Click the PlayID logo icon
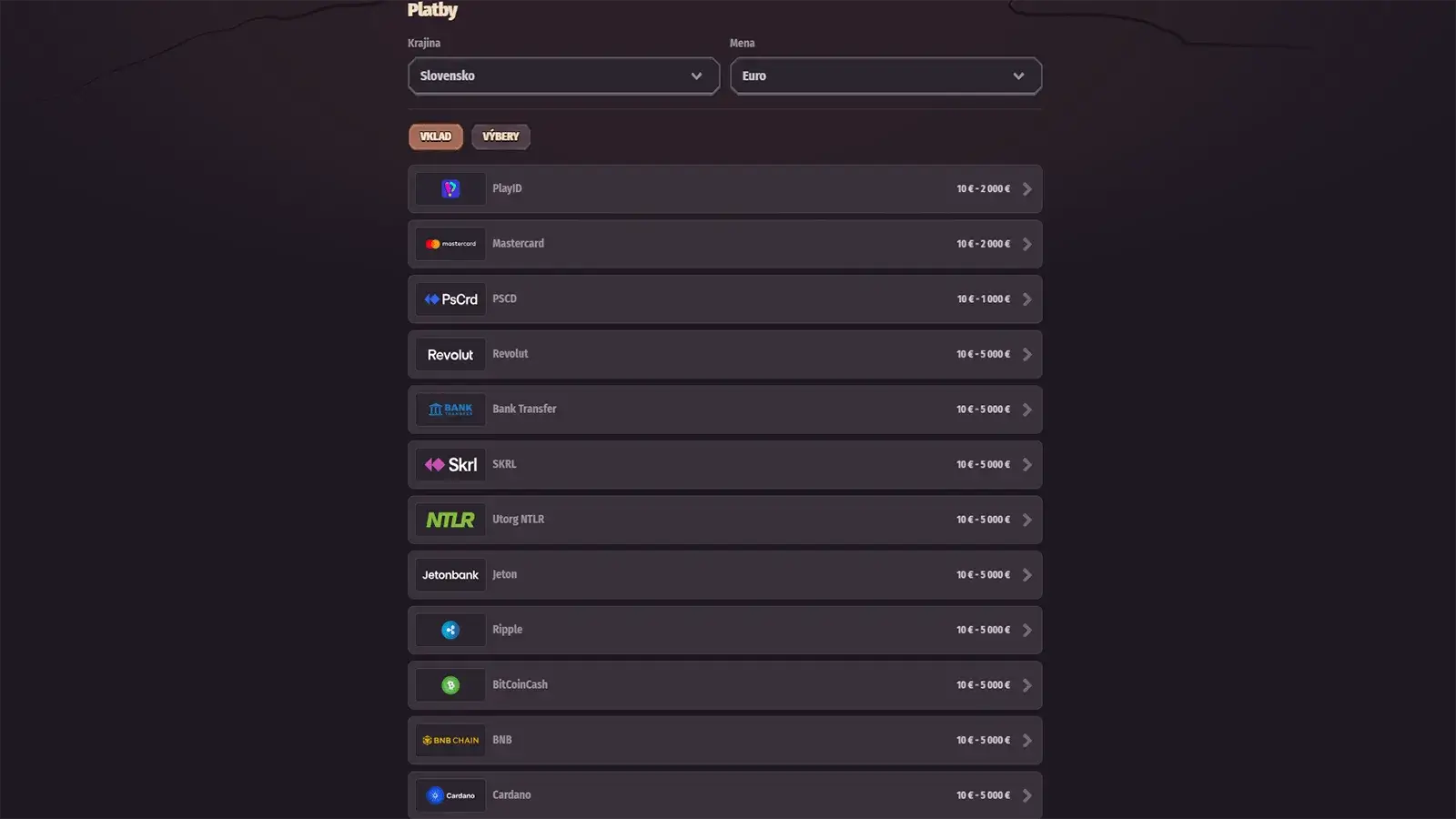The width and height of the screenshot is (1456, 819). click(x=450, y=189)
